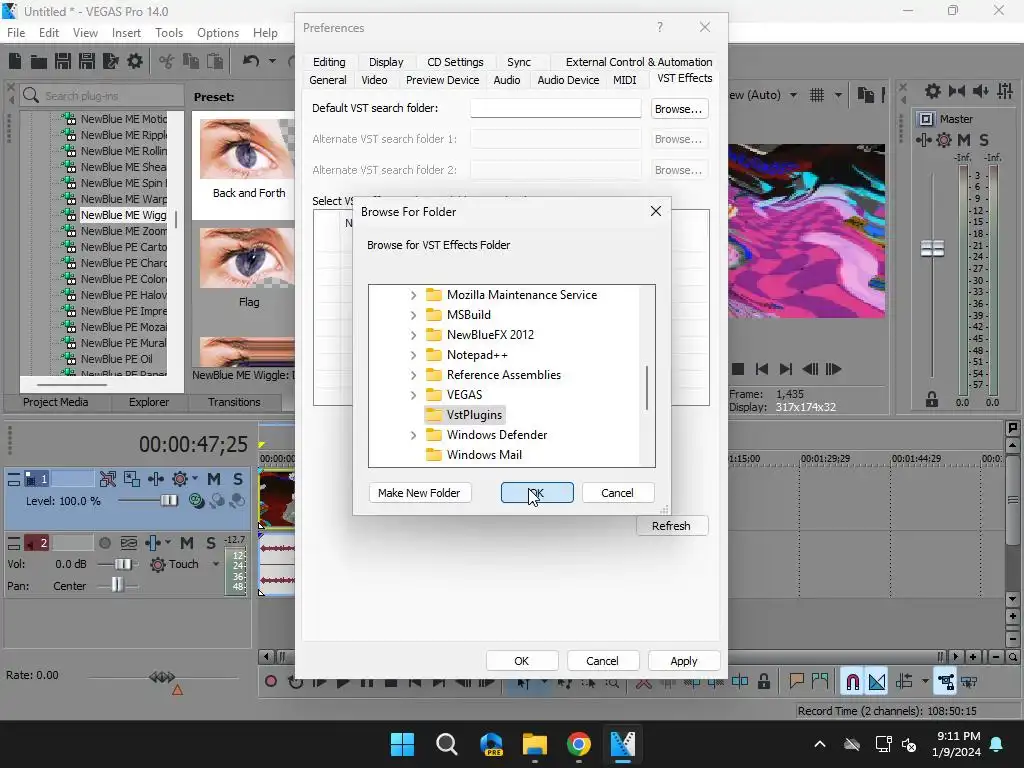Click the Default VST search folder field
The width and height of the screenshot is (1024, 768).
pos(555,108)
